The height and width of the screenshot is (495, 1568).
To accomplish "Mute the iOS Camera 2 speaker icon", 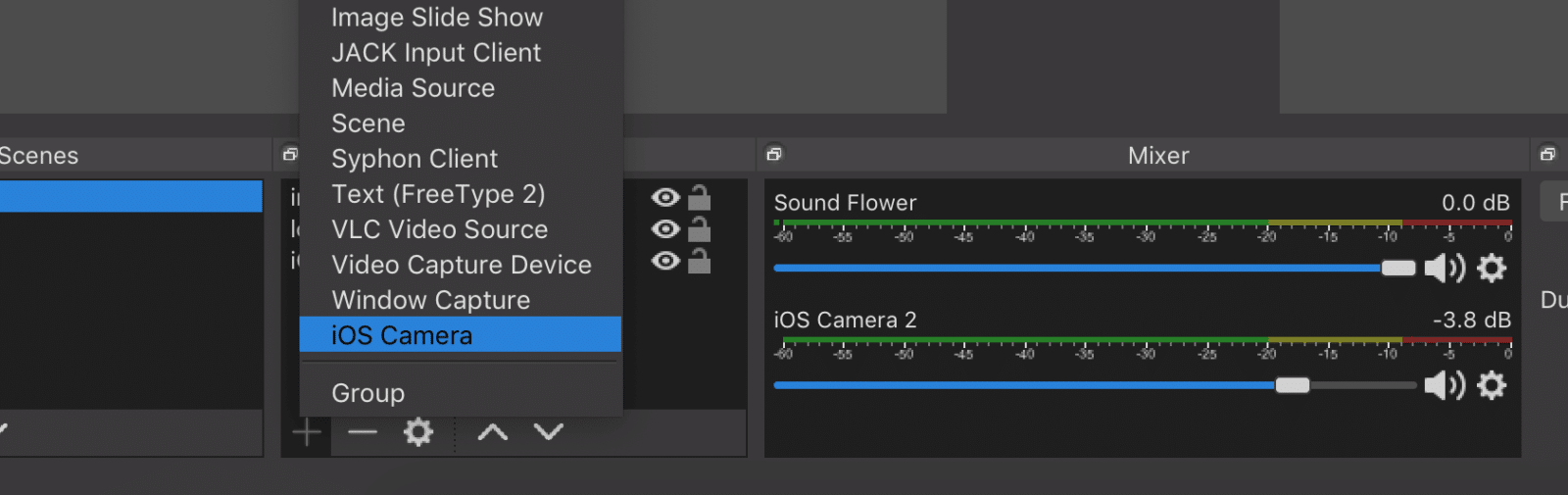I will 1443,386.
